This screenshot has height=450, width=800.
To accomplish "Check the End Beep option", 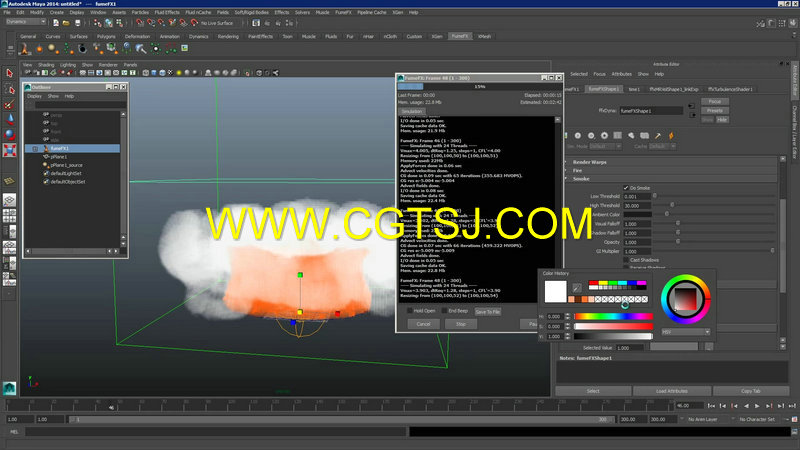I will coord(444,310).
